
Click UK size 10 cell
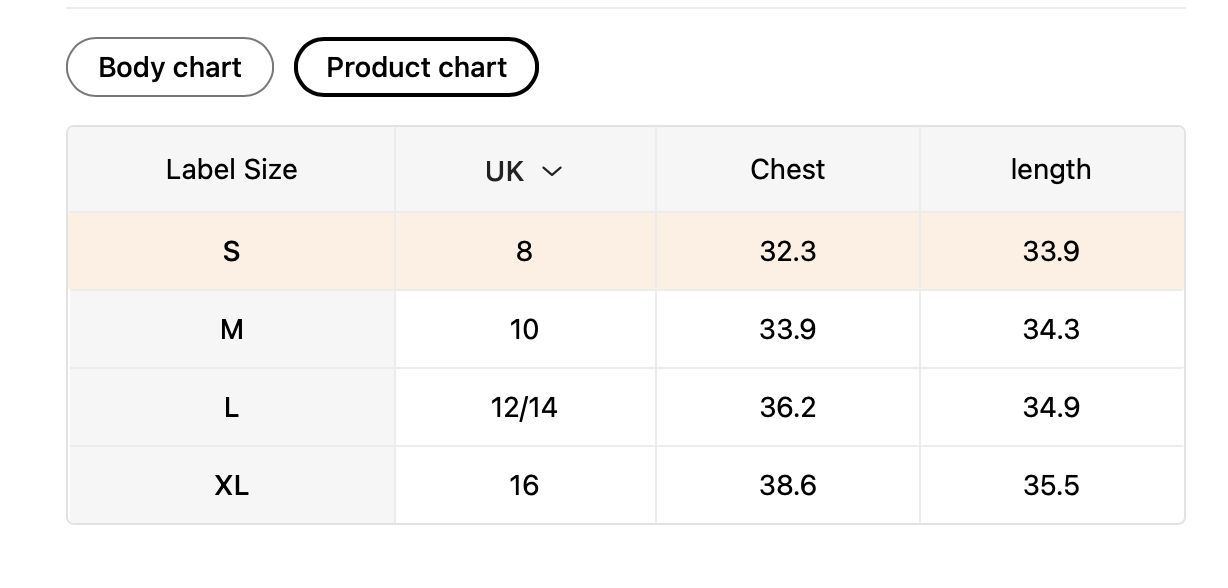pyautogui.click(x=524, y=329)
